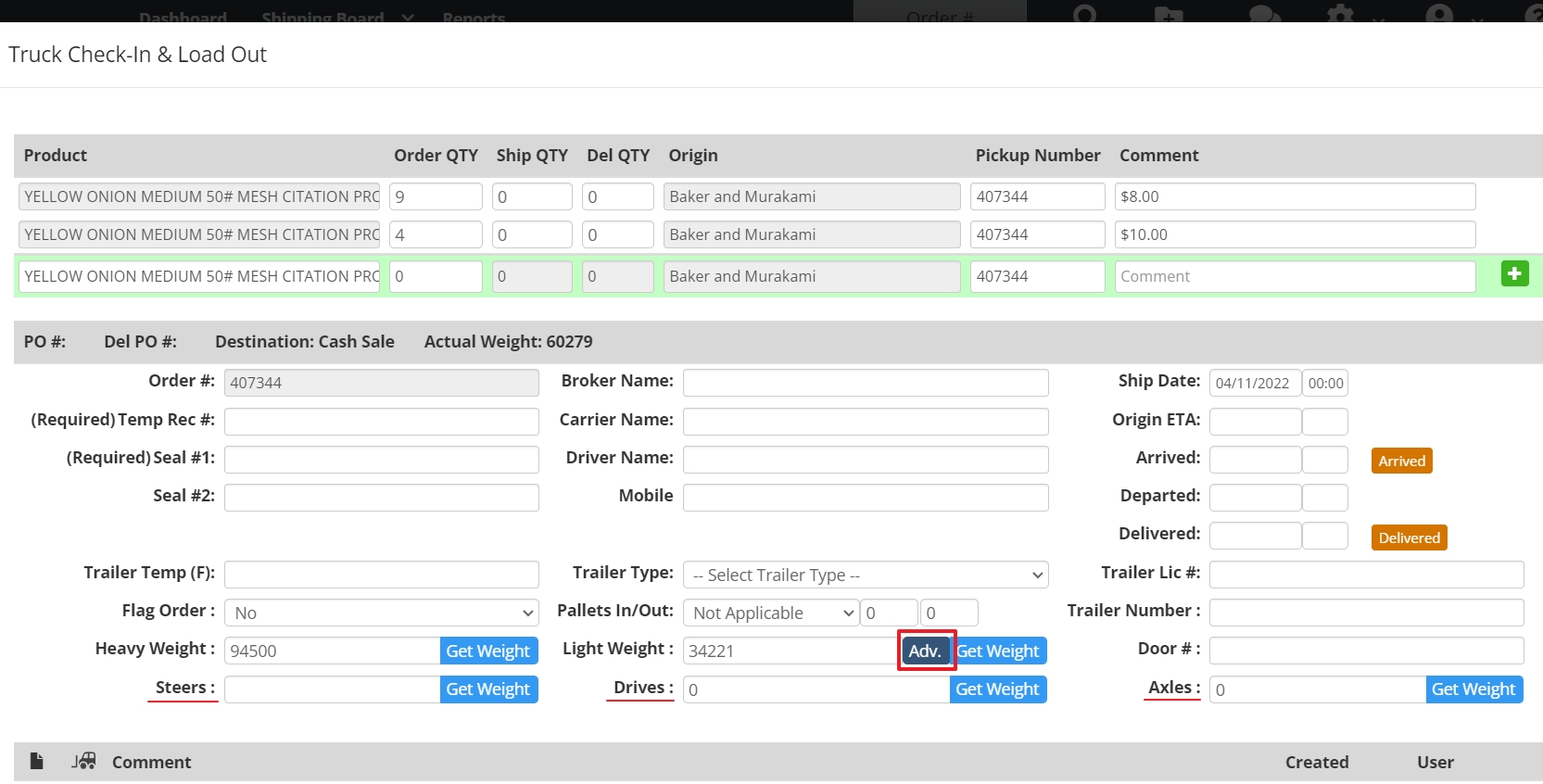1543x784 pixels.
Task: Click the document icon in comments header
Action: coord(36,761)
